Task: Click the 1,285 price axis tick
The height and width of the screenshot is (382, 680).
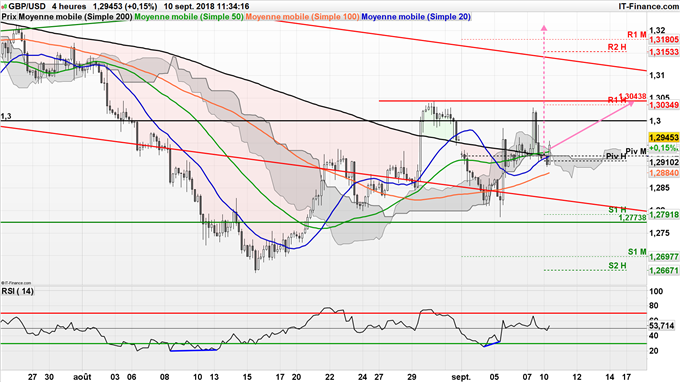Action: [x=659, y=188]
